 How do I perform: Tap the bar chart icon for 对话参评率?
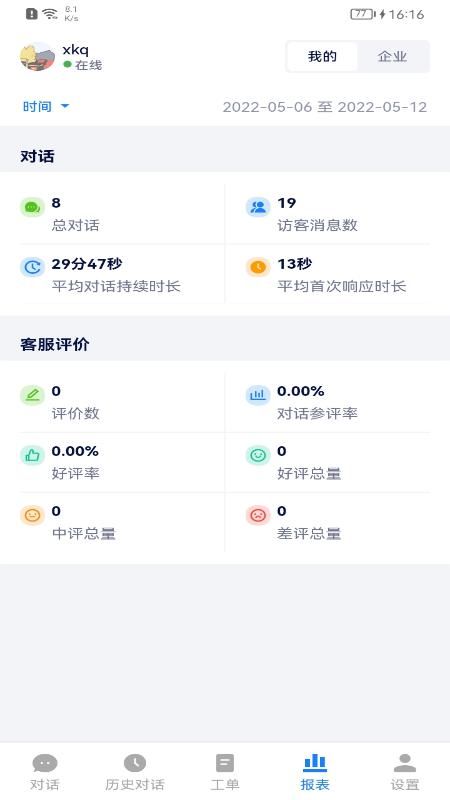pyautogui.click(x=258, y=395)
